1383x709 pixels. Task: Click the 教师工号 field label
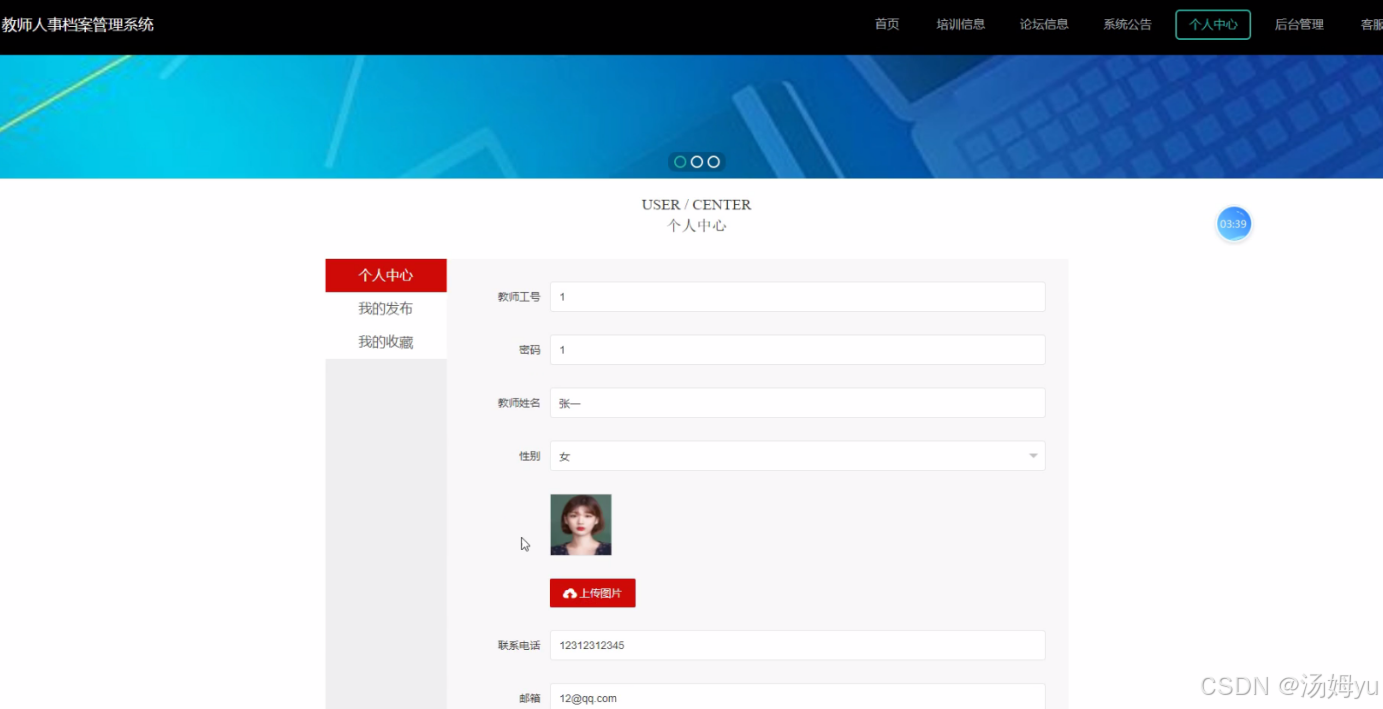click(x=519, y=297)
